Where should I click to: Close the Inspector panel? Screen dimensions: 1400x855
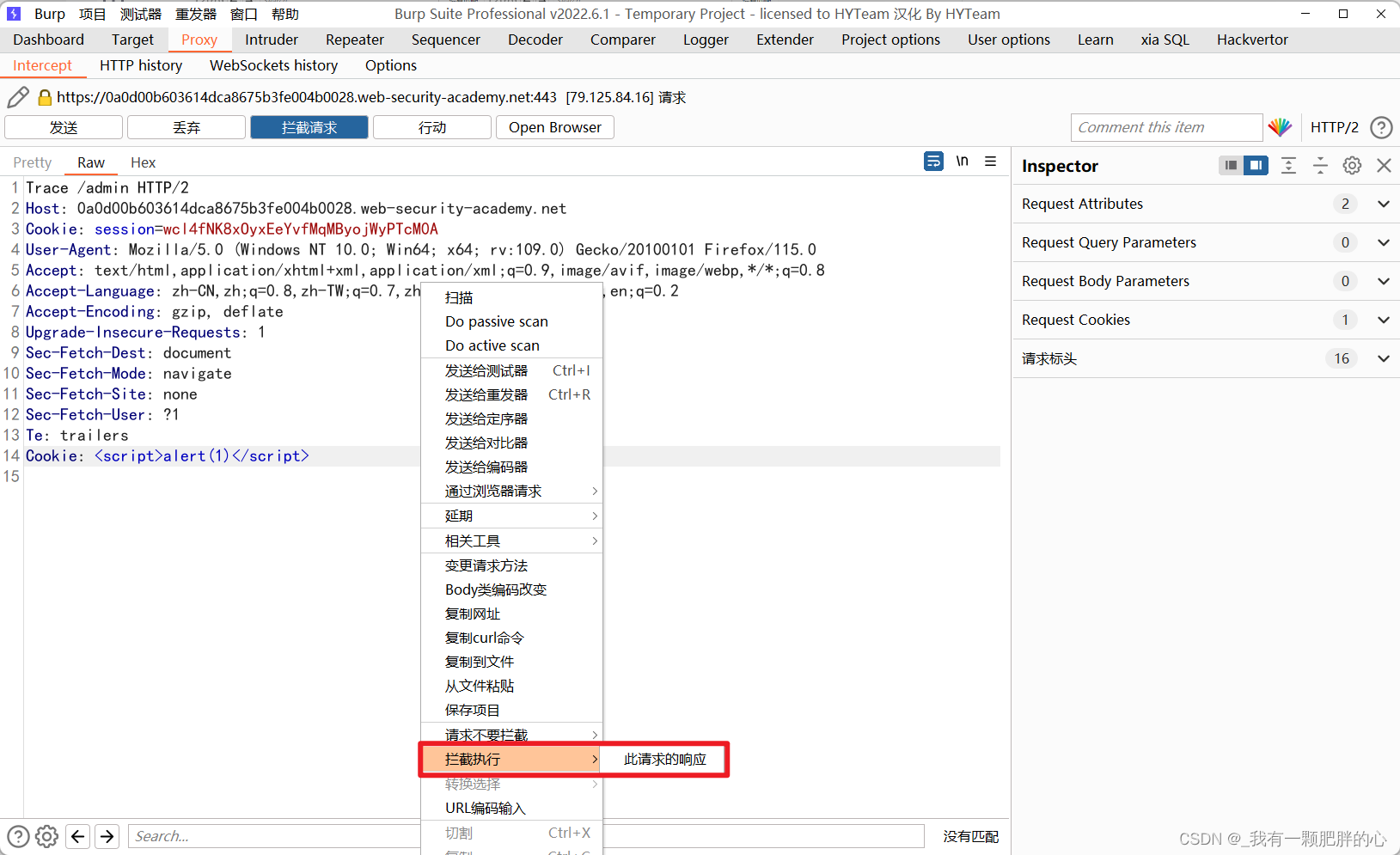click(1384, 165)
